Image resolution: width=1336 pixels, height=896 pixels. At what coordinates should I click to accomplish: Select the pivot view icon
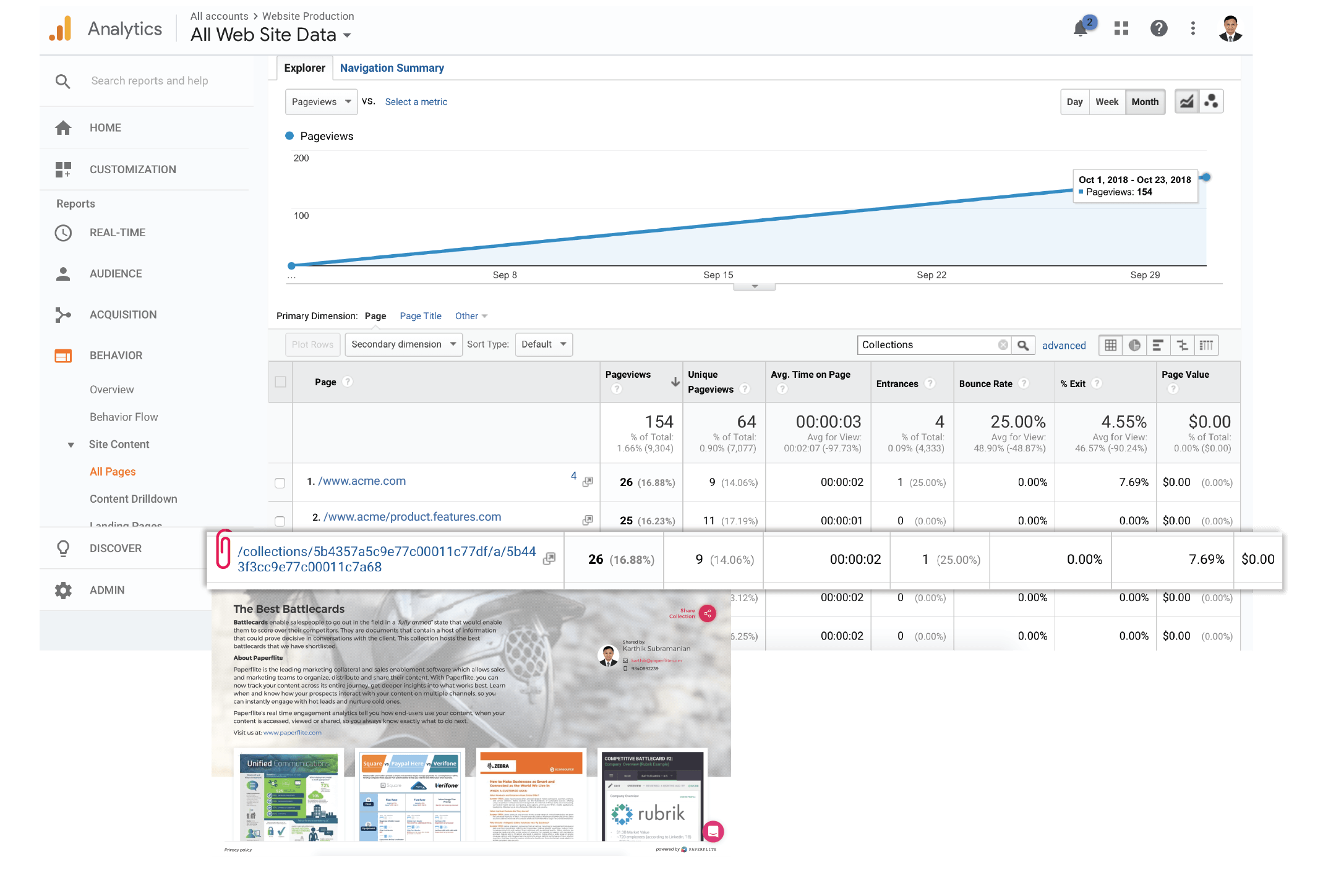1206,345
